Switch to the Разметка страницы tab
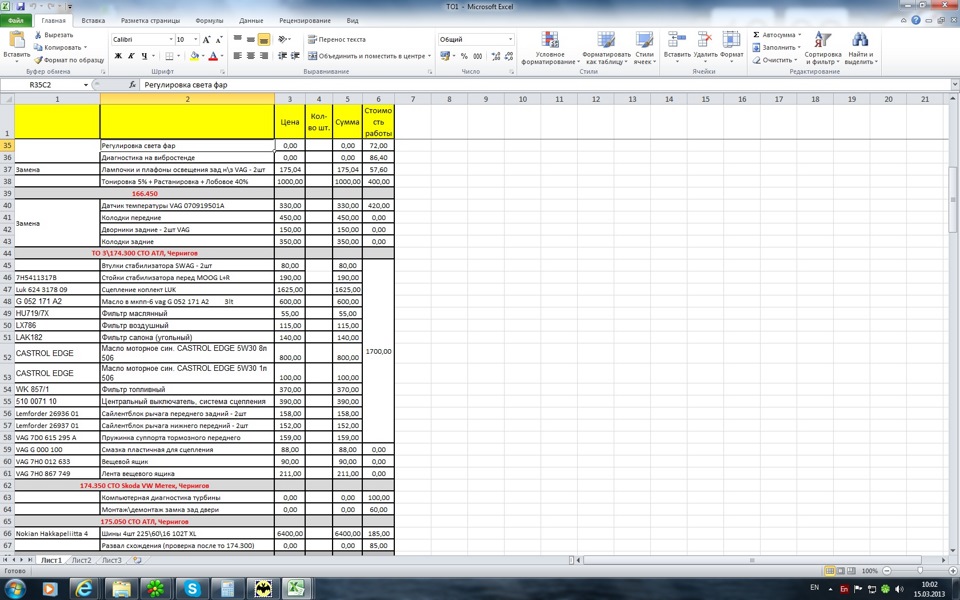The height and width of the screenshot is (600, 960). pyautogui.click(x=150, y=20)
